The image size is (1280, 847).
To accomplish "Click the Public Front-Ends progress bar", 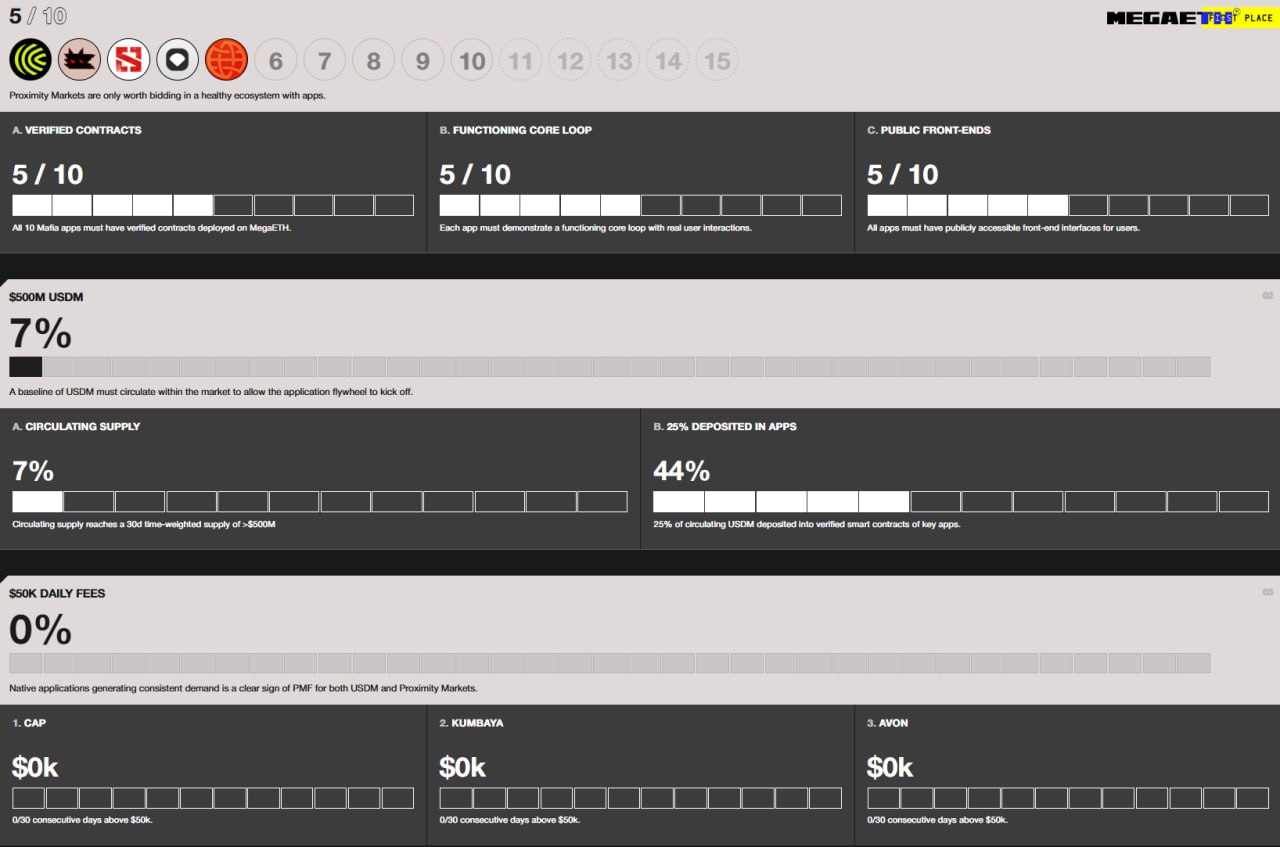I will point(1068,205).
